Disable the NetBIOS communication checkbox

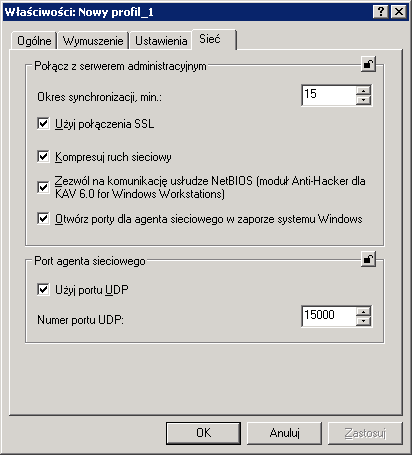pyautogui.click(x=43, y=187)
